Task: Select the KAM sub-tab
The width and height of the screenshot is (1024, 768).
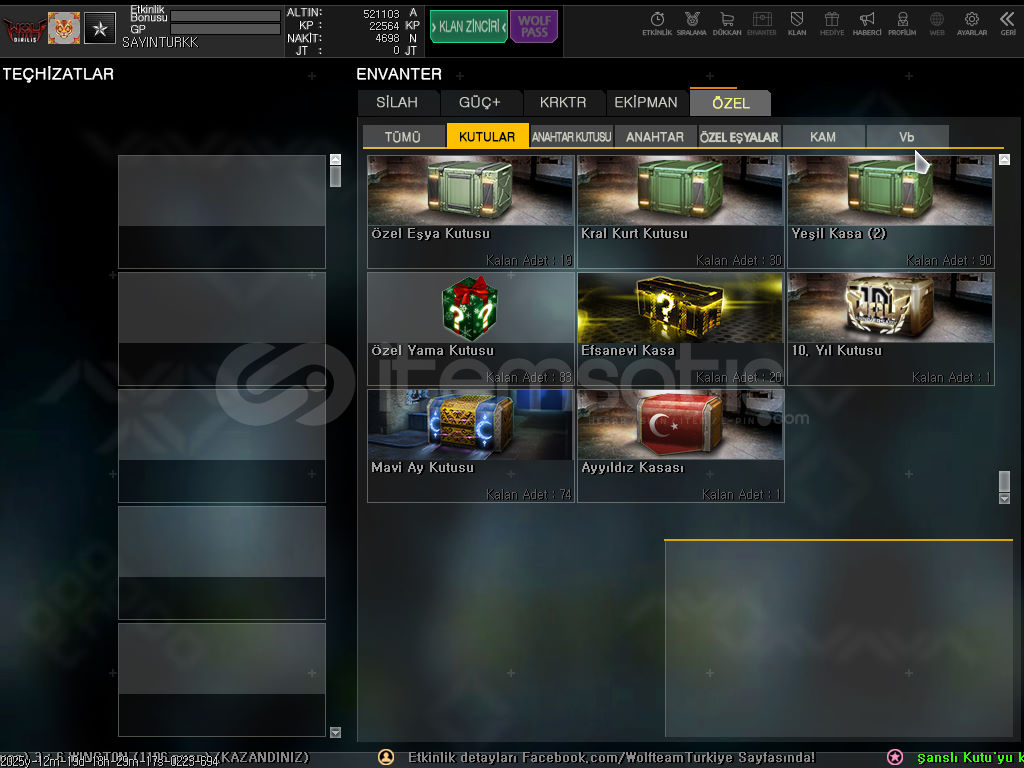Action: (x=823, y=136)
